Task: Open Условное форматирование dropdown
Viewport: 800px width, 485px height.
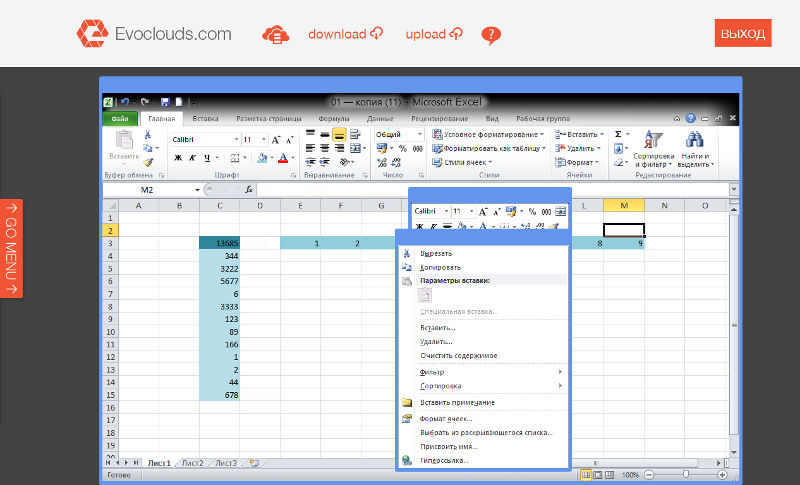Action: point(488,134)
